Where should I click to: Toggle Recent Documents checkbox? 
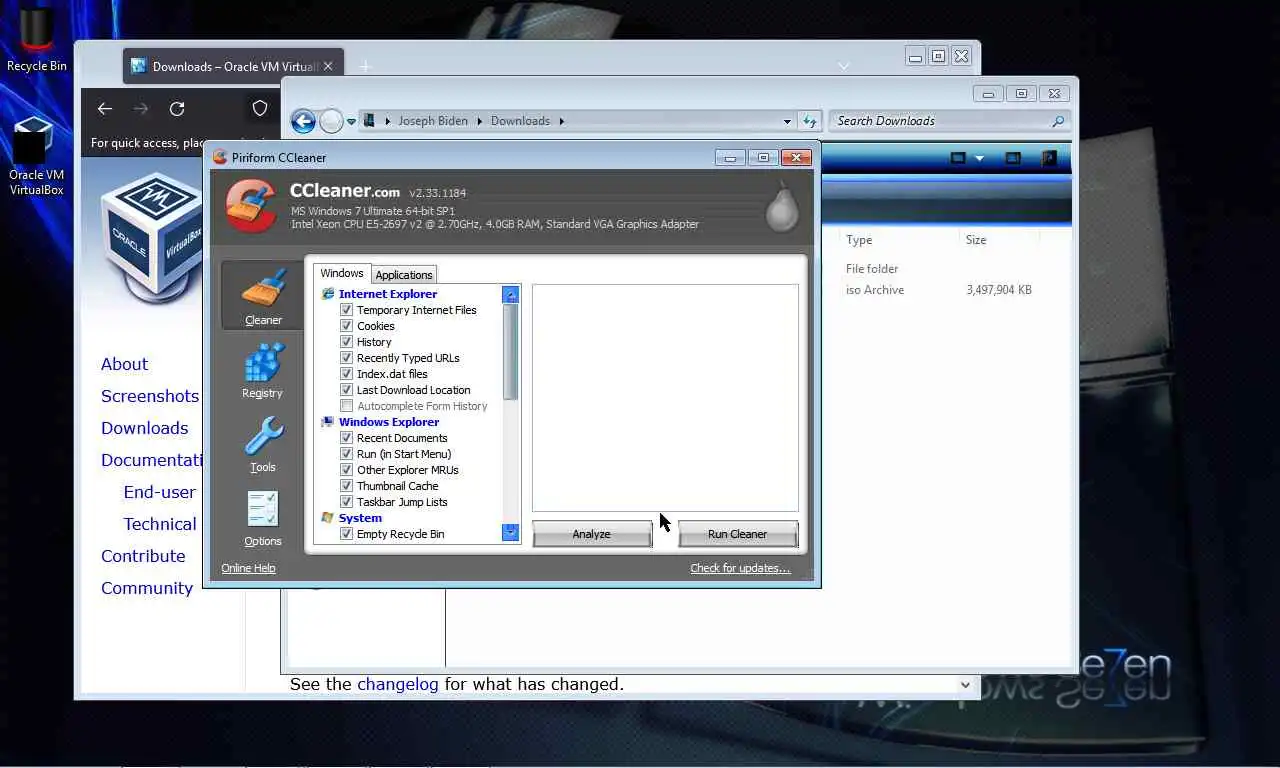tap(347, 438)
